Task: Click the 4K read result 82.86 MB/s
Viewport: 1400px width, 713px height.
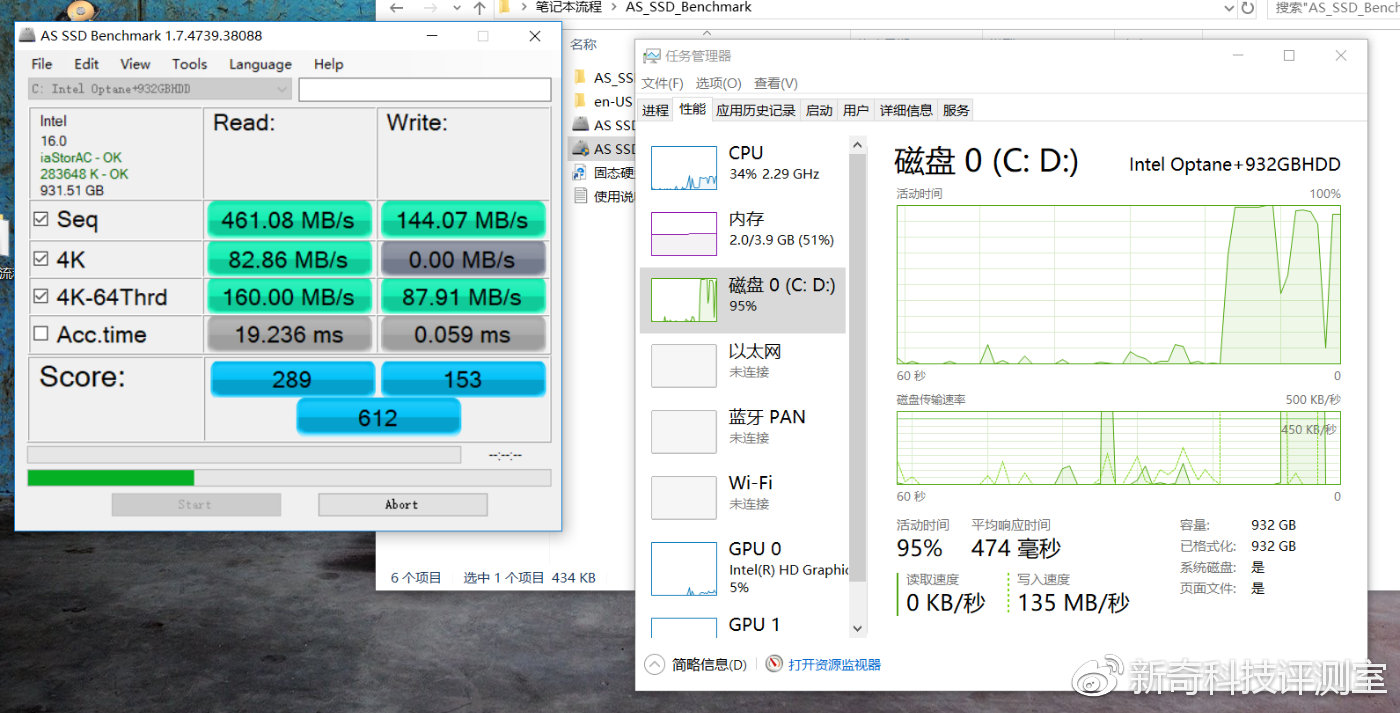Action: (x=288, y=260)
